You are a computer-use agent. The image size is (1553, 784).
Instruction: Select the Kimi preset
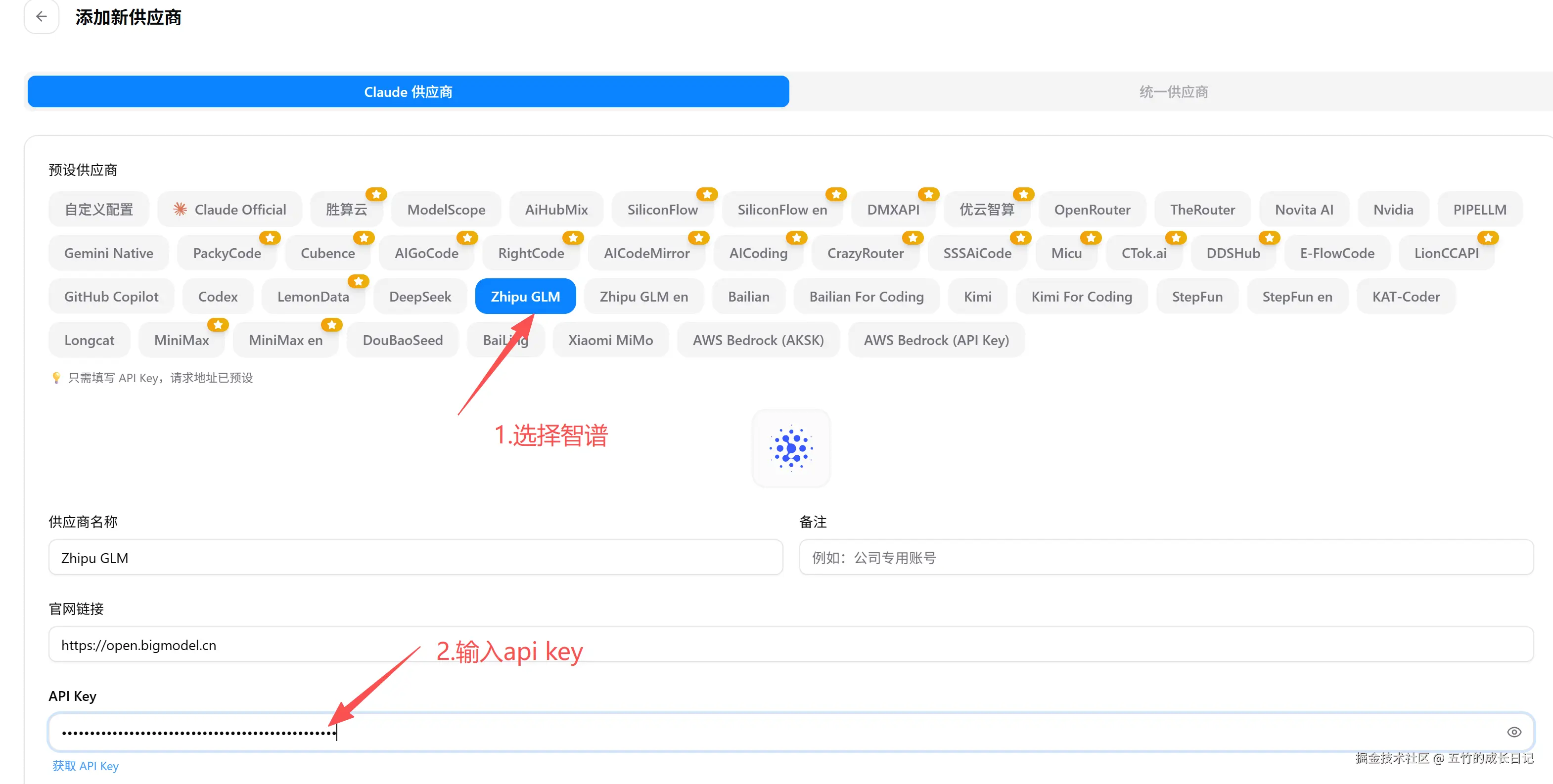[978, 297]
